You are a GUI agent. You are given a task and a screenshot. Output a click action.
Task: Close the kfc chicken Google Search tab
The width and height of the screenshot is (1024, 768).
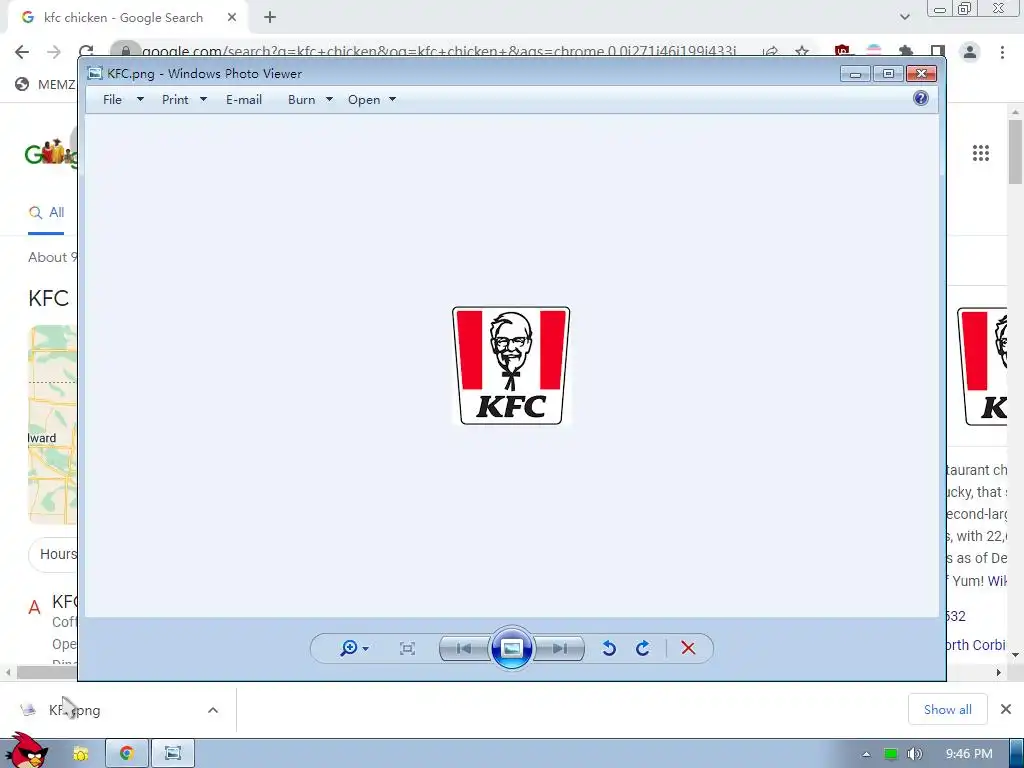[x=232, y=18]
